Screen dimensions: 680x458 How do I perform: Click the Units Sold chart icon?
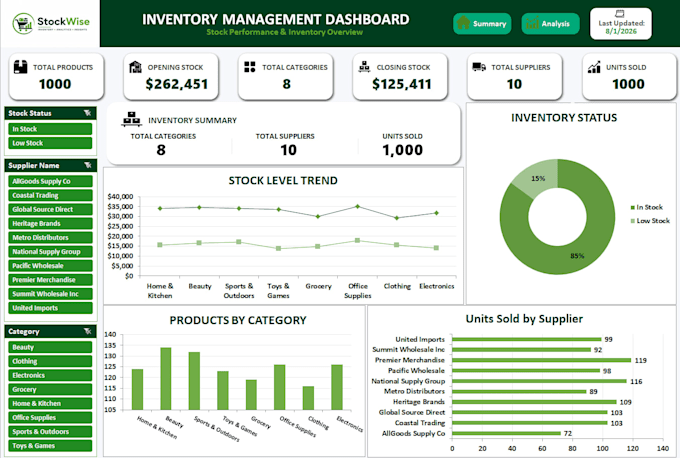pos(594,67)
